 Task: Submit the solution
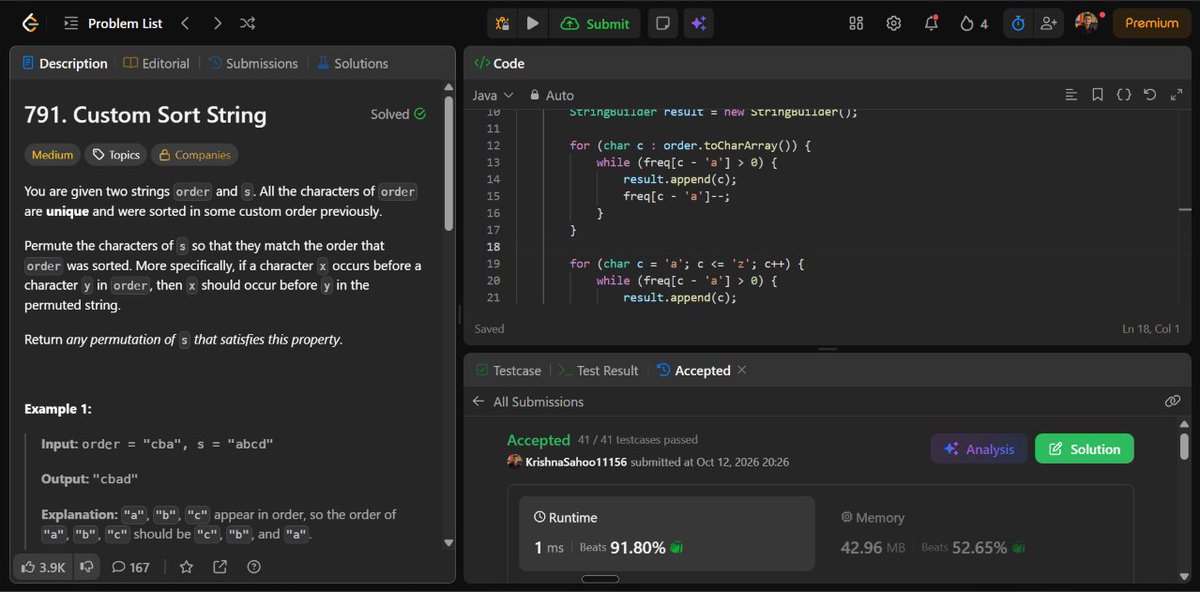tap(596, 23)
